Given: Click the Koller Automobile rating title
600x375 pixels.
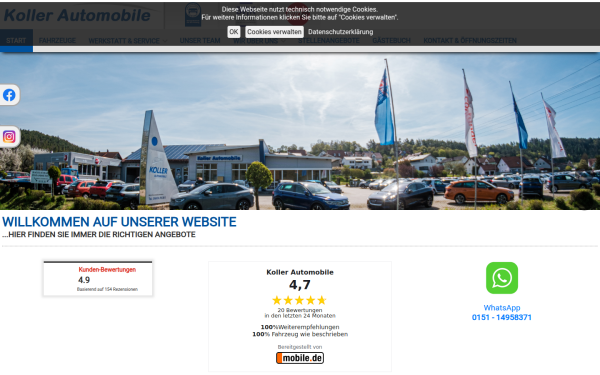Looking at the screenshot, I should click(x=300, y=272).
